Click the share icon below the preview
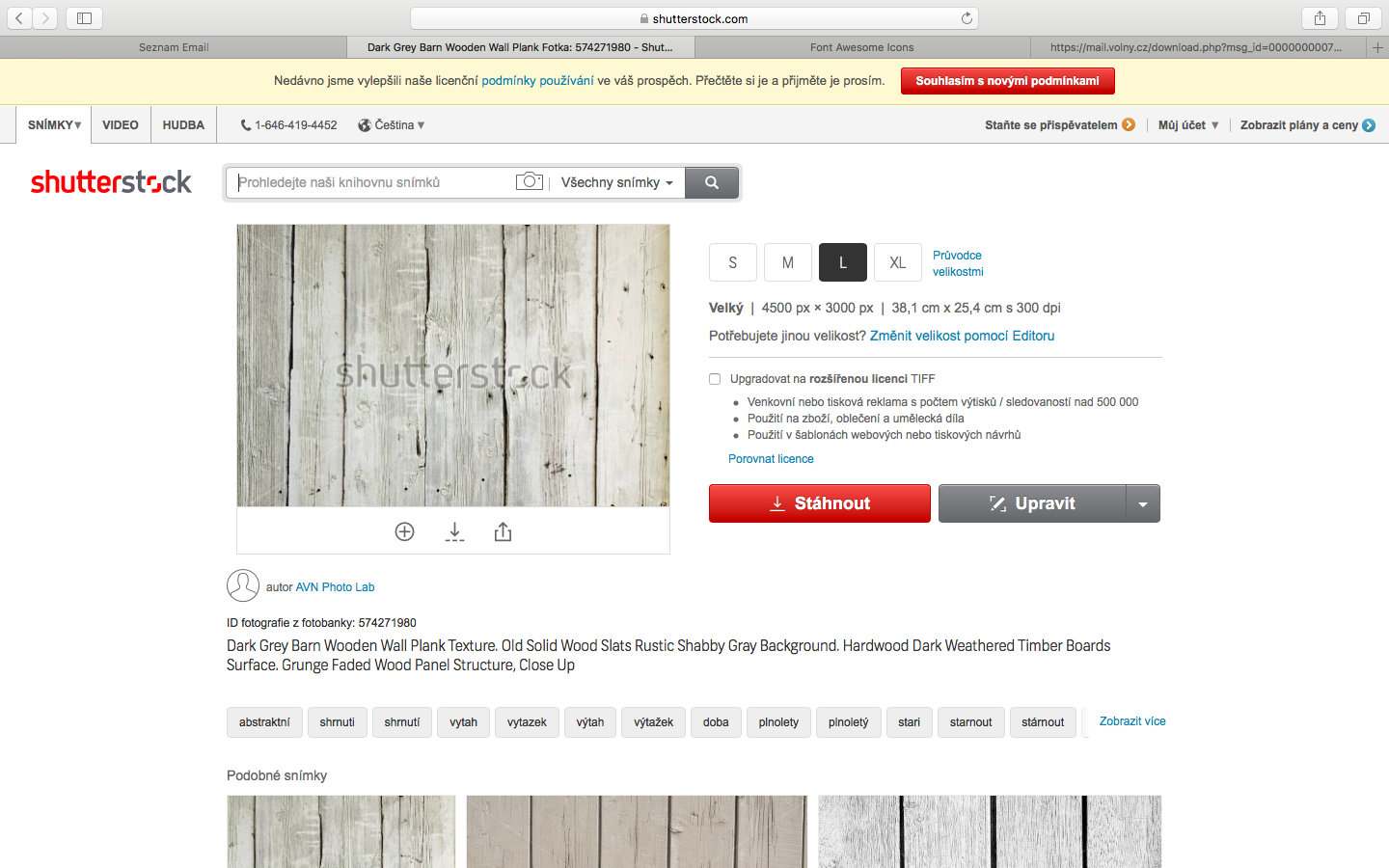 click(x=503, y=531)
